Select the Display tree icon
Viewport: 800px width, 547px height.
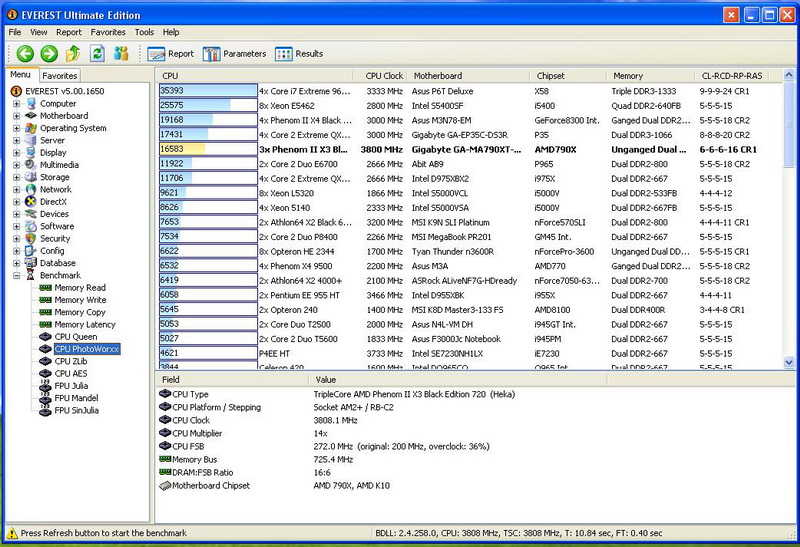(31, 153)
